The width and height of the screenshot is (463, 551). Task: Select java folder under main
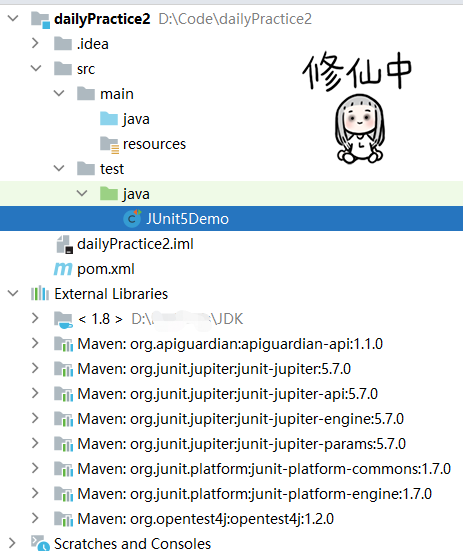(x=136, y=119)
